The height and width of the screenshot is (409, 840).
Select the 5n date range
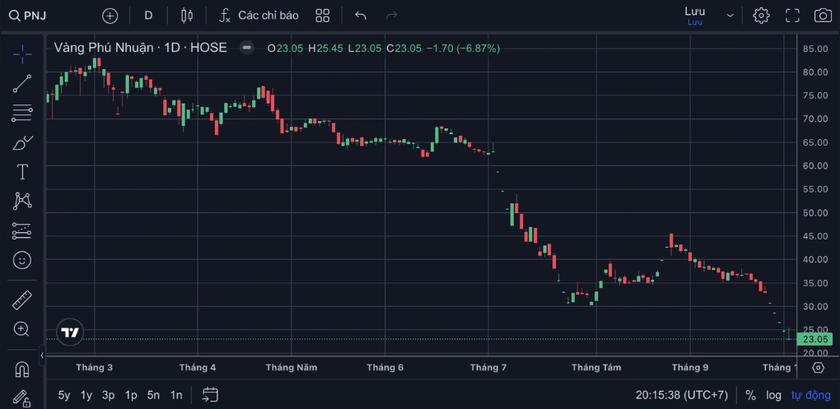point(154,396)
